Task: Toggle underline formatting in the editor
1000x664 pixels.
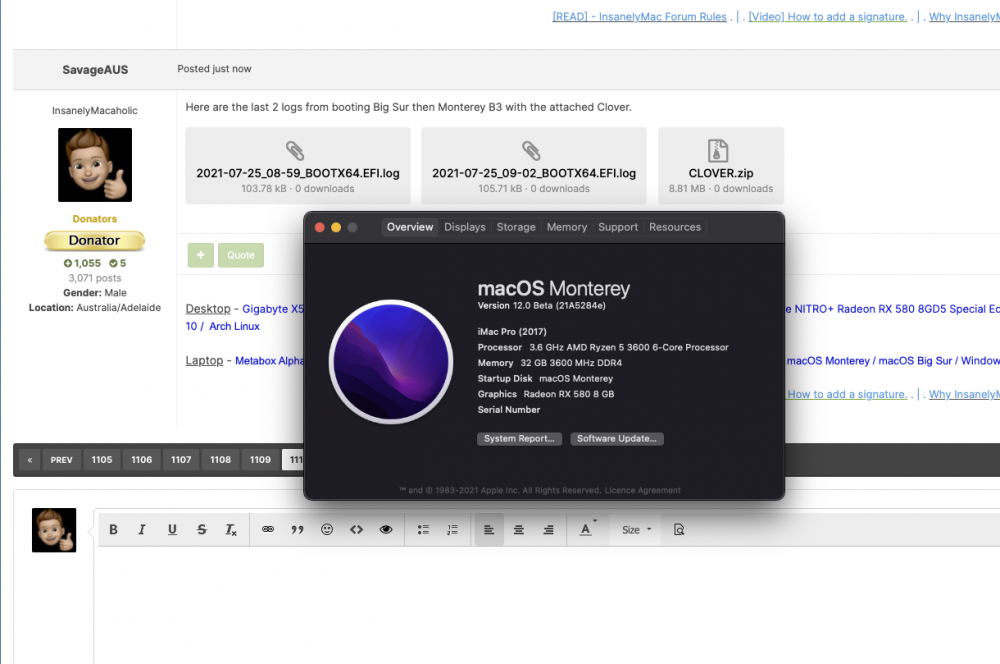Action: tap(172, 529)
